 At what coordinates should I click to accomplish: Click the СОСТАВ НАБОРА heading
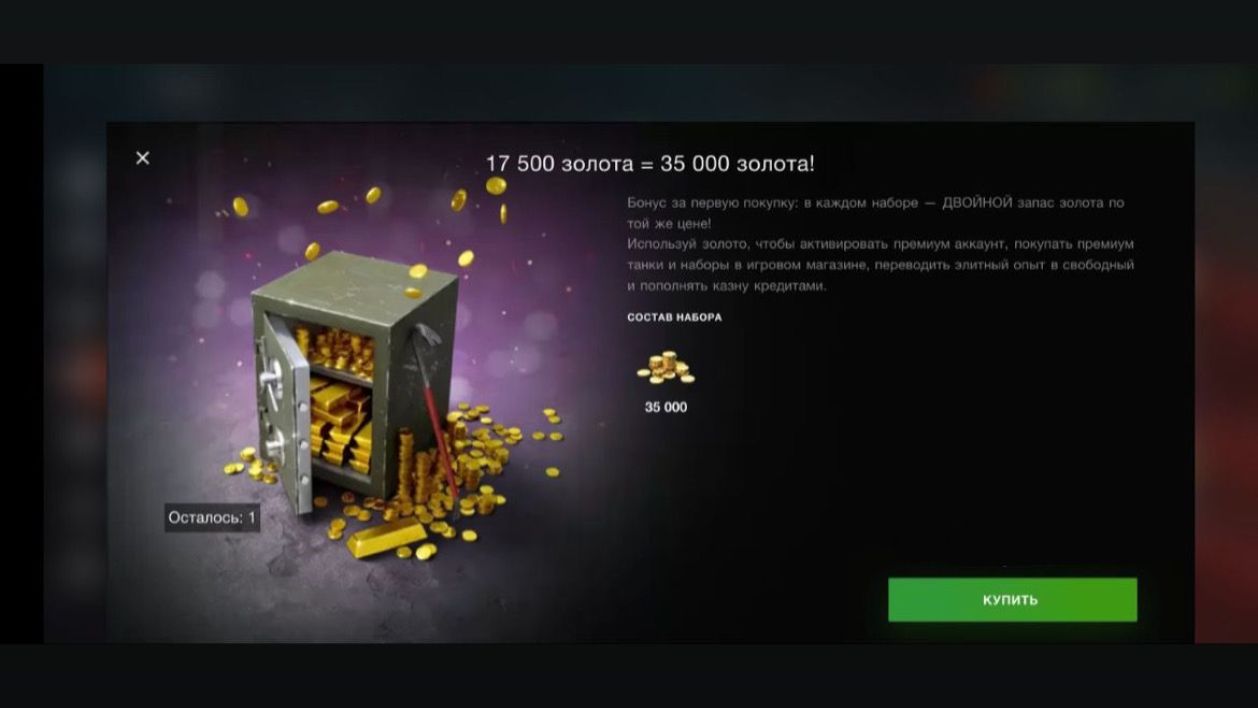pyautogui.click(x=674, y=317)
